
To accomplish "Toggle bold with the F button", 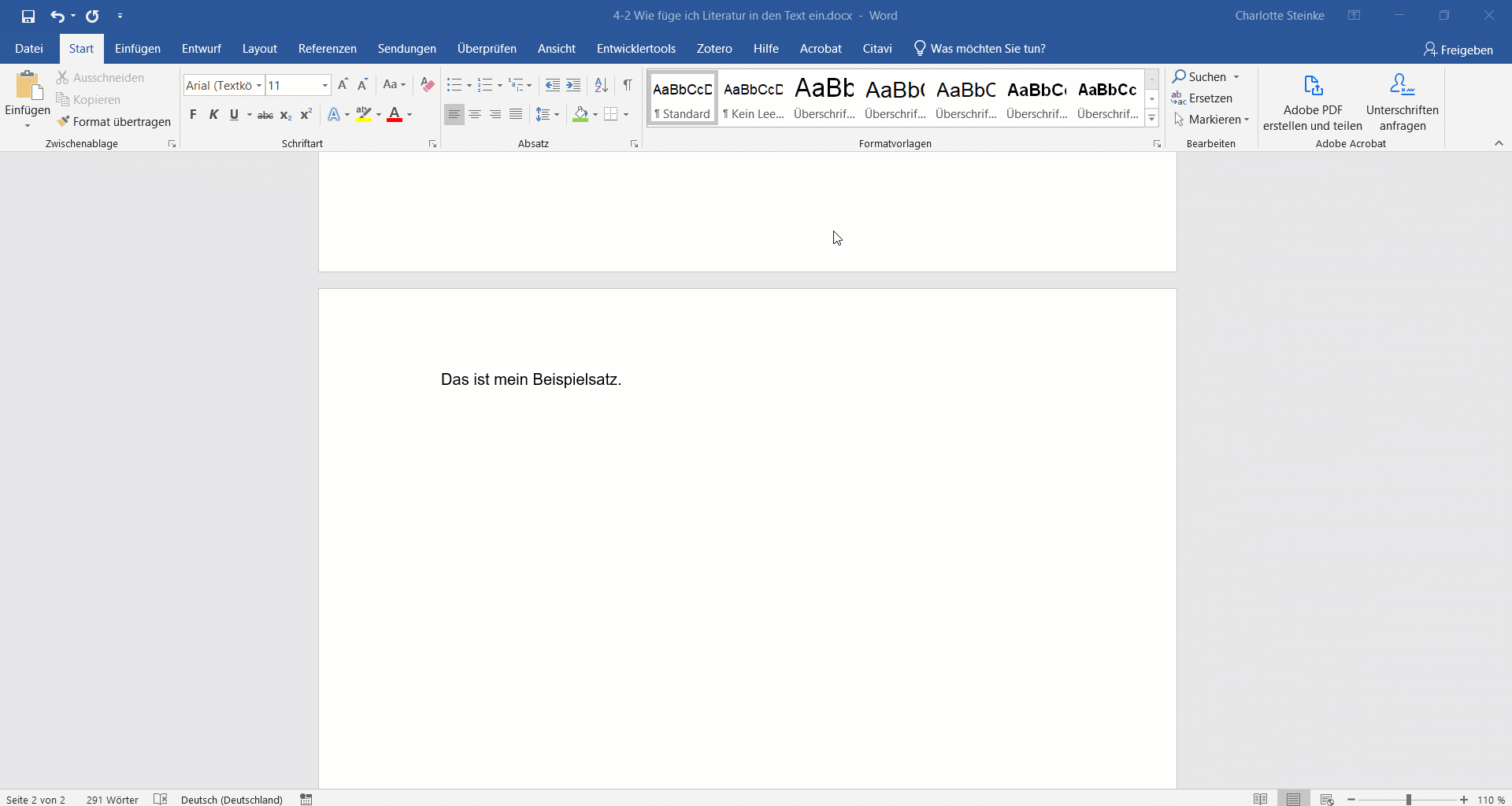I will pos(194,115).
